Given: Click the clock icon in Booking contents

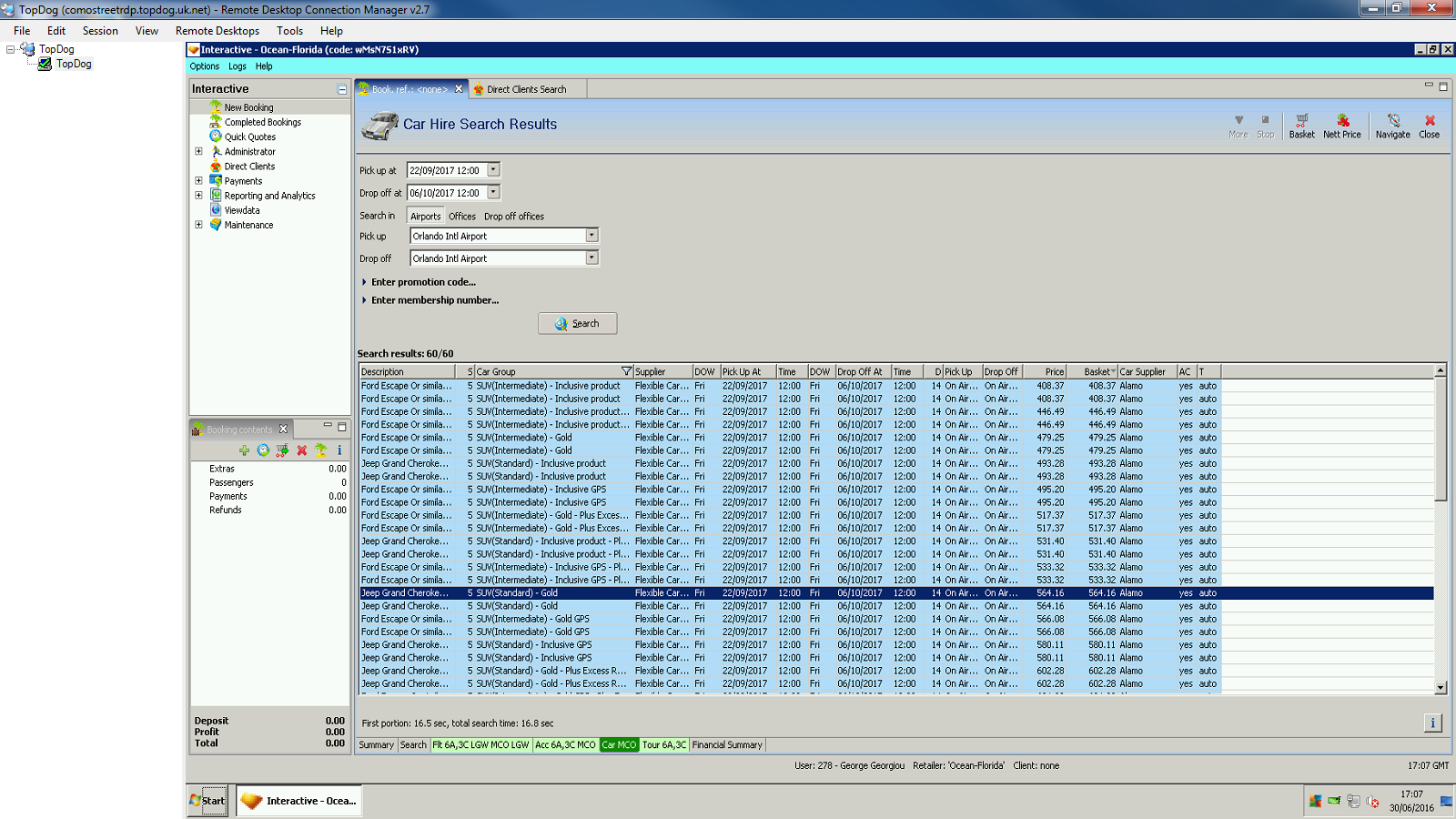Looking at the screenshot, I should [263, 450].
